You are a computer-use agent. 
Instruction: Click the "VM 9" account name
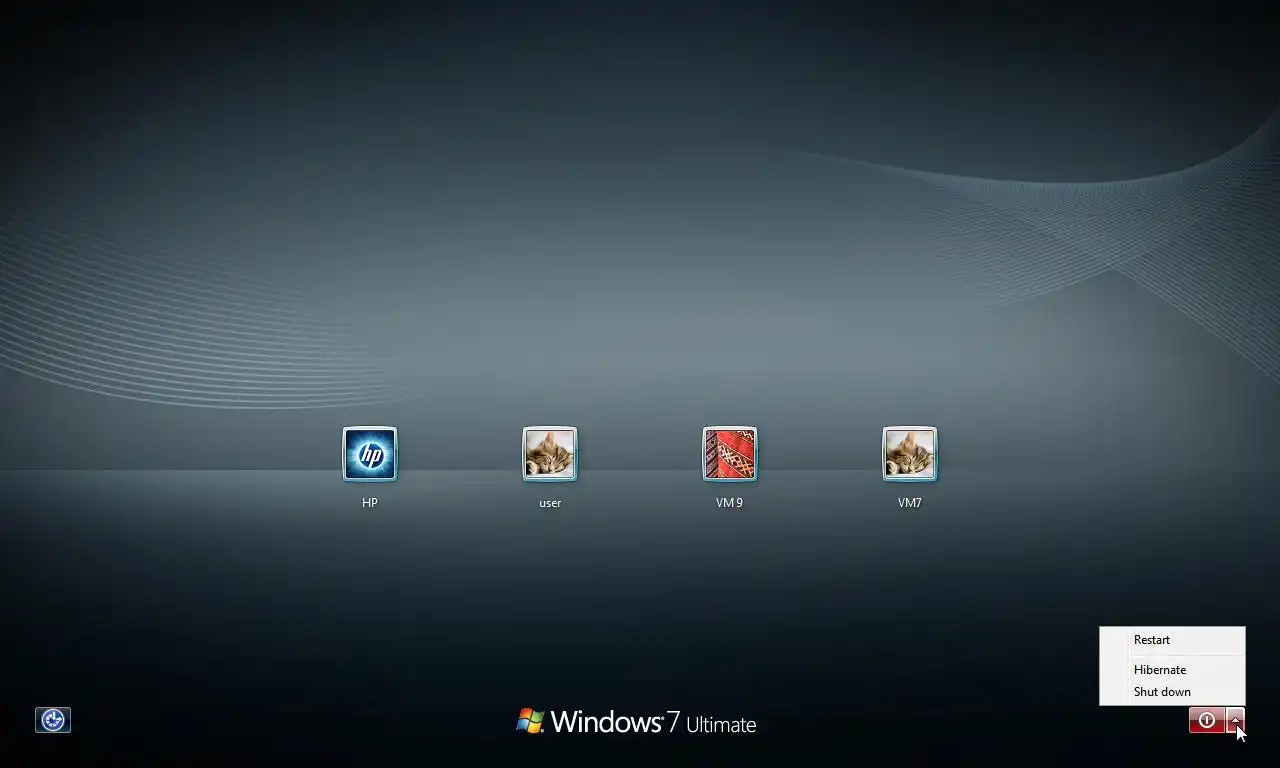(x=730, y=503)
